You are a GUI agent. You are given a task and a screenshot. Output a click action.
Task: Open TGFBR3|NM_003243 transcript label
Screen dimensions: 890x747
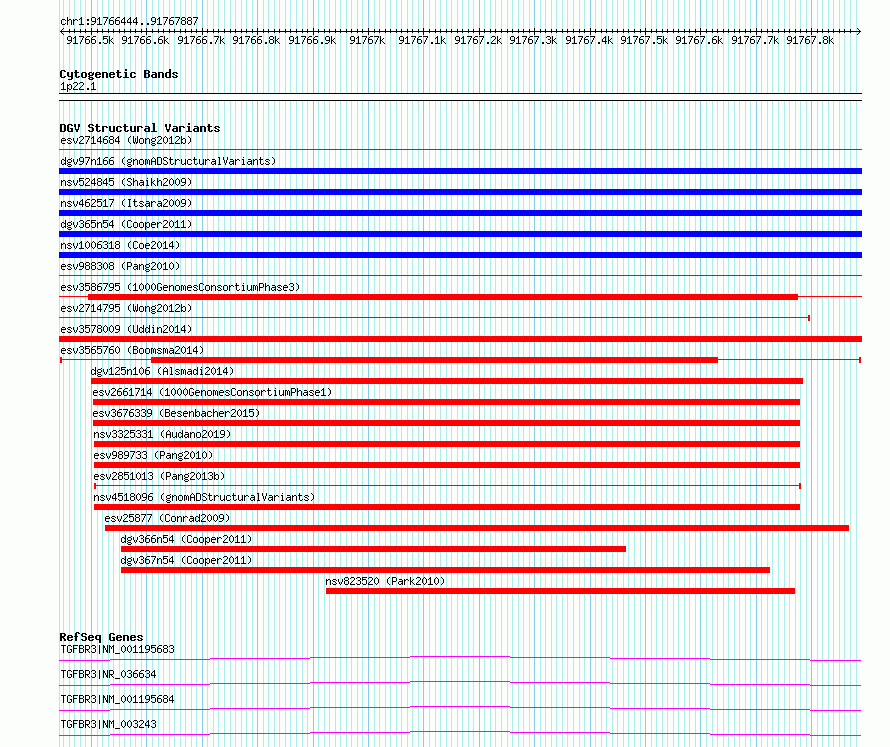pyautogui.click(x=108, y=724)
